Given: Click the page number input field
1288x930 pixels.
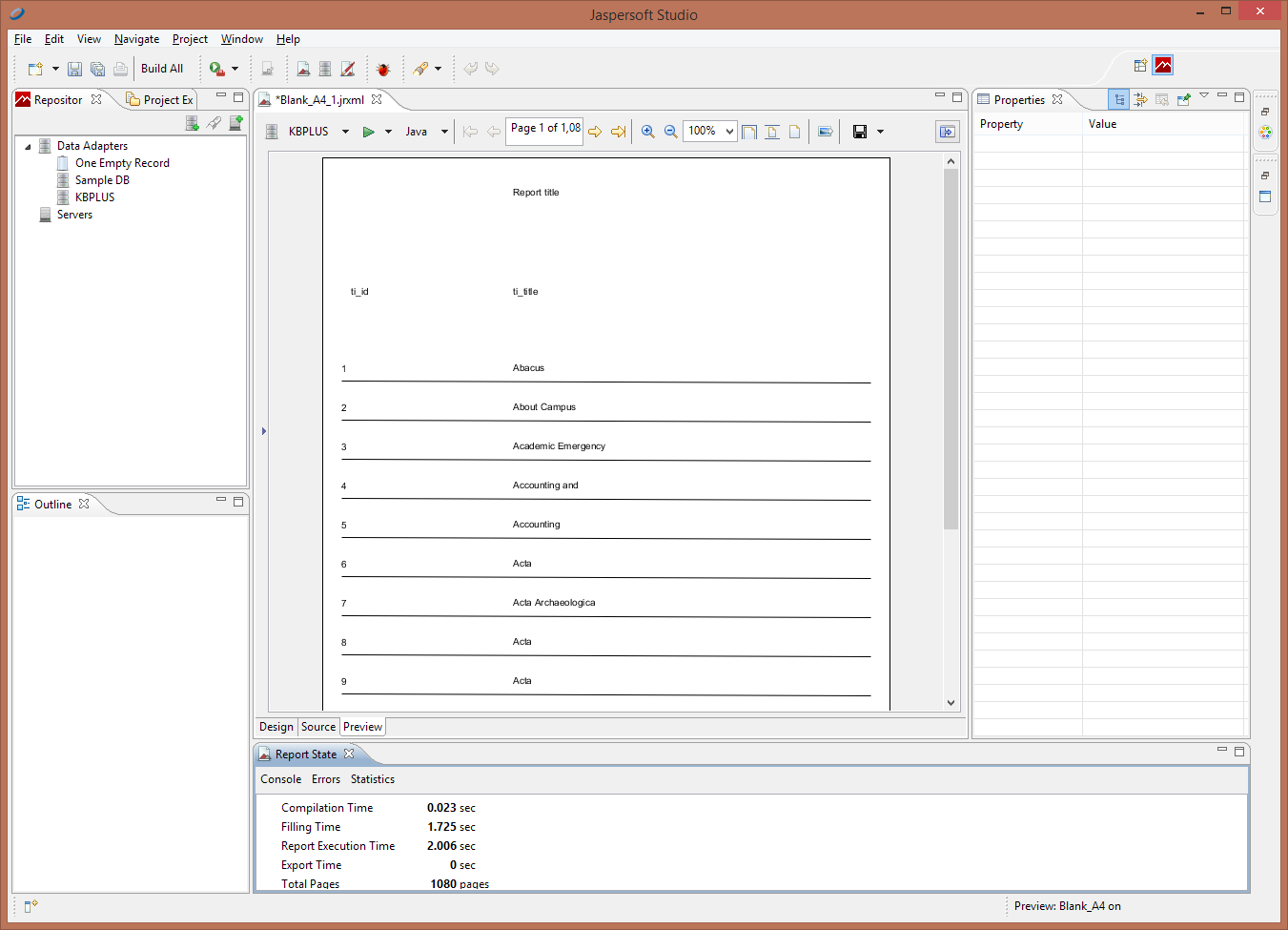Looking at the screenshot, I should pos(545,130).
